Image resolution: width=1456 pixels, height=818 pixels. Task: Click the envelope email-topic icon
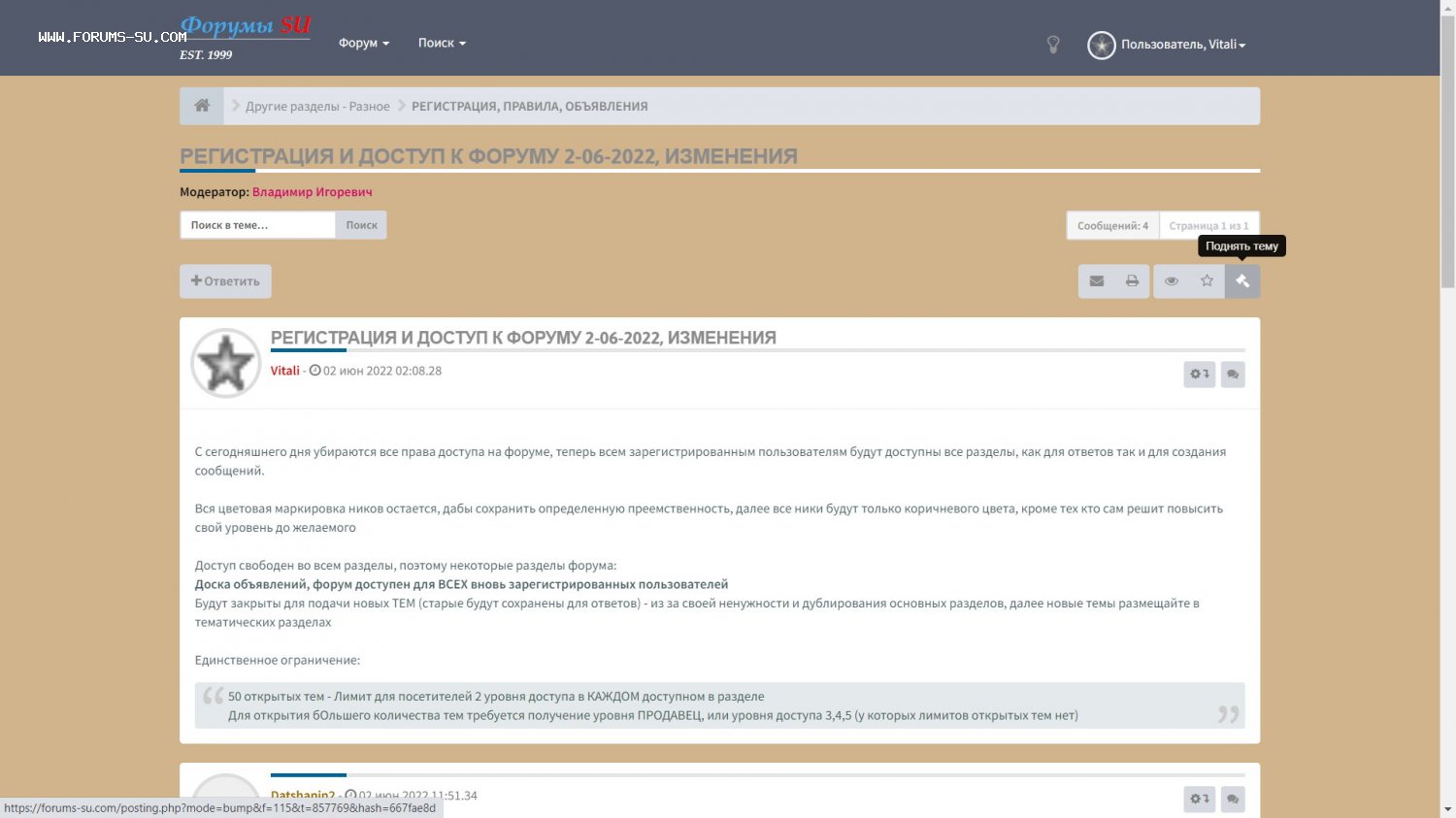click(x=1096, y=281)
